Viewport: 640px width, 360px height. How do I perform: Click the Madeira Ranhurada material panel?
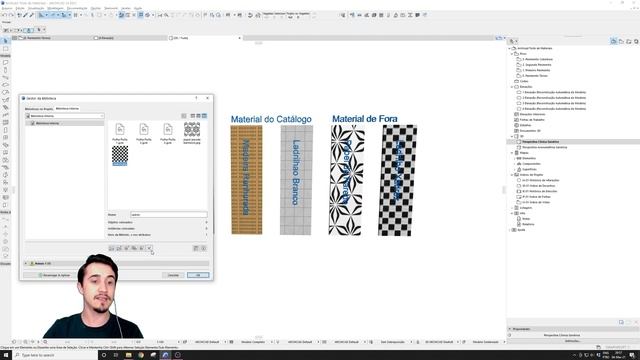[x=247, y=180]
